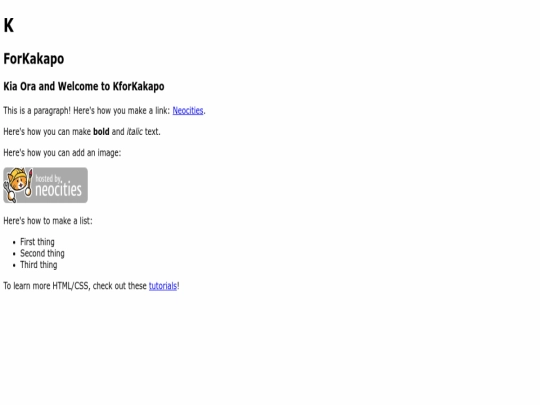Click the "To learn more HTML/CSS" text
Viewport: 540px width, 405px height.
click(x=47, y=286)
